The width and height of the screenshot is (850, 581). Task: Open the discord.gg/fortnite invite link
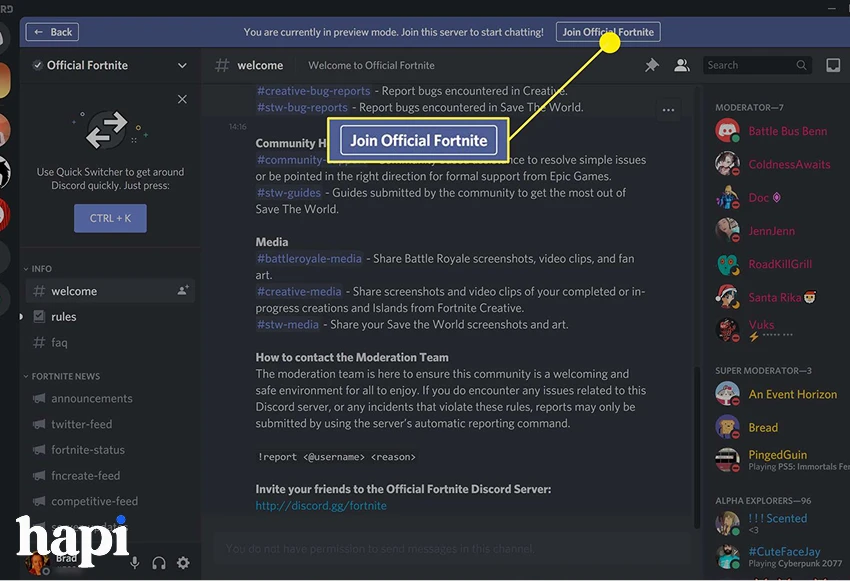pyautogui.click(x=321, y=506)
